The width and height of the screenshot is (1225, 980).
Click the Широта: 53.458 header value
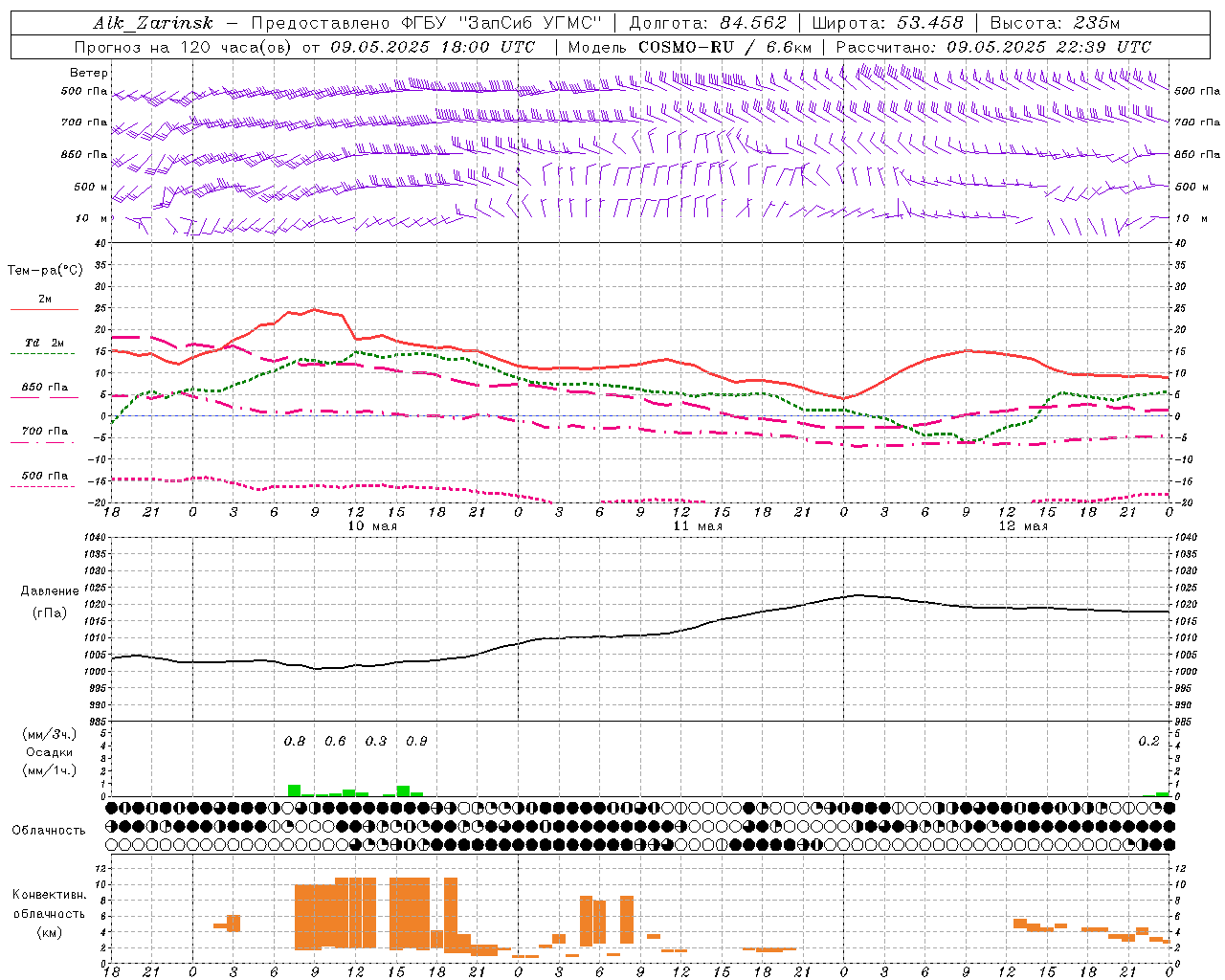887,23
